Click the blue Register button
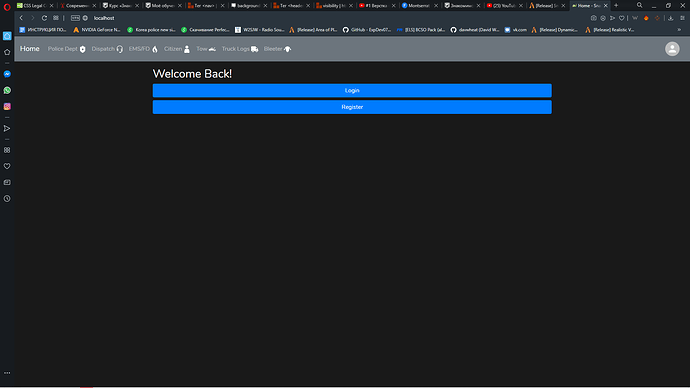Image resolution: width=690 pixels, height=388 pixels. 352,107
